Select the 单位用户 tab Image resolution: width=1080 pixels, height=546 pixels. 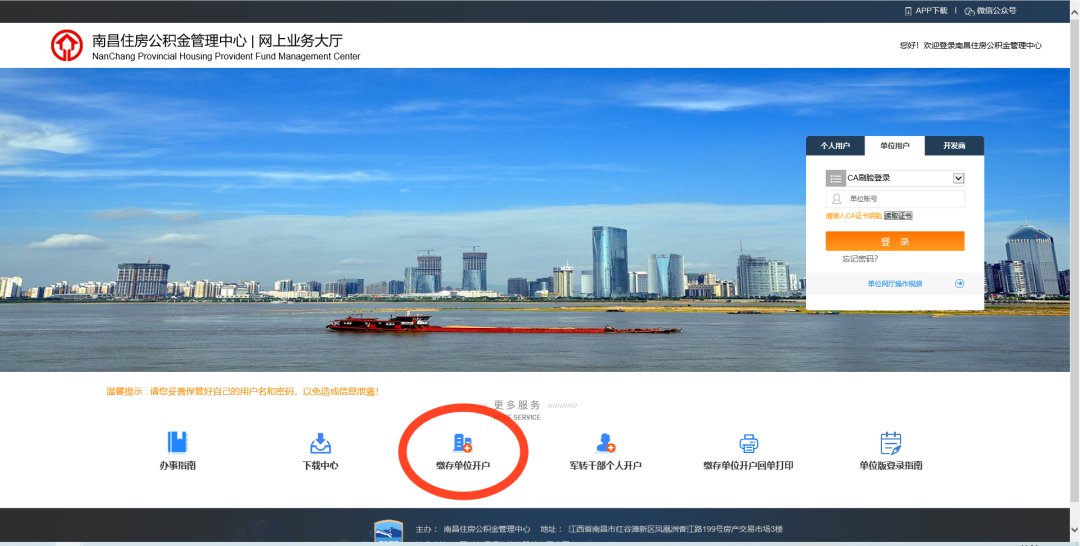pyautogui.click(x=895, y=146)
